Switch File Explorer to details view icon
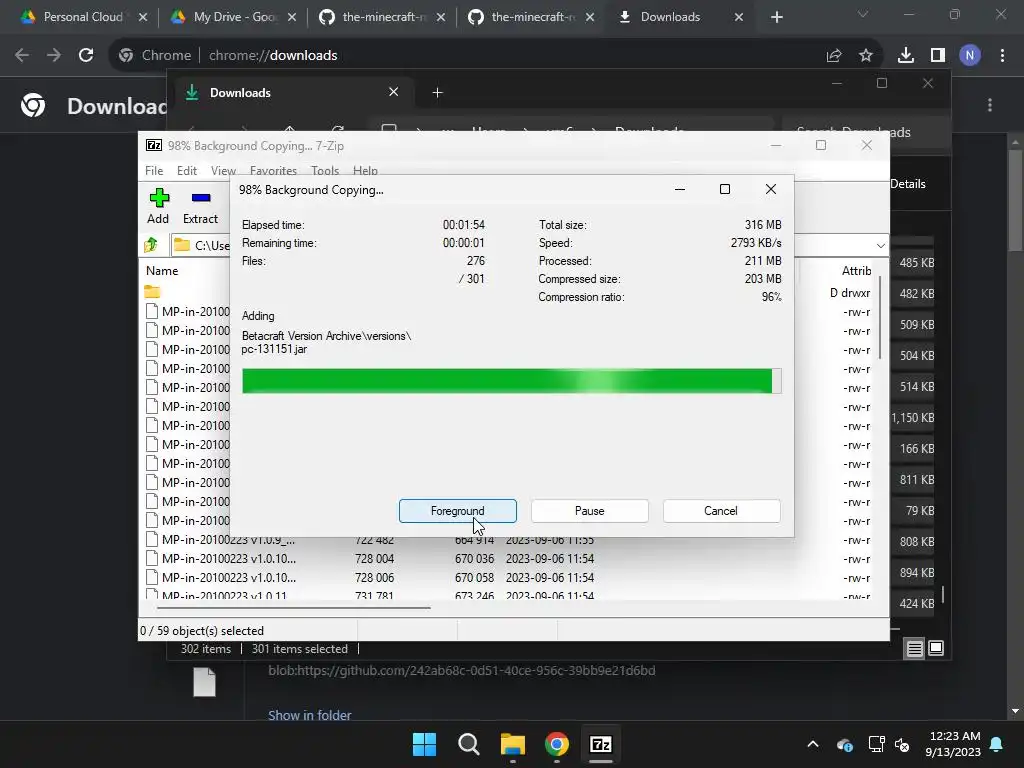This screenshot has width=1024, height=768. [x=915, y=648]
